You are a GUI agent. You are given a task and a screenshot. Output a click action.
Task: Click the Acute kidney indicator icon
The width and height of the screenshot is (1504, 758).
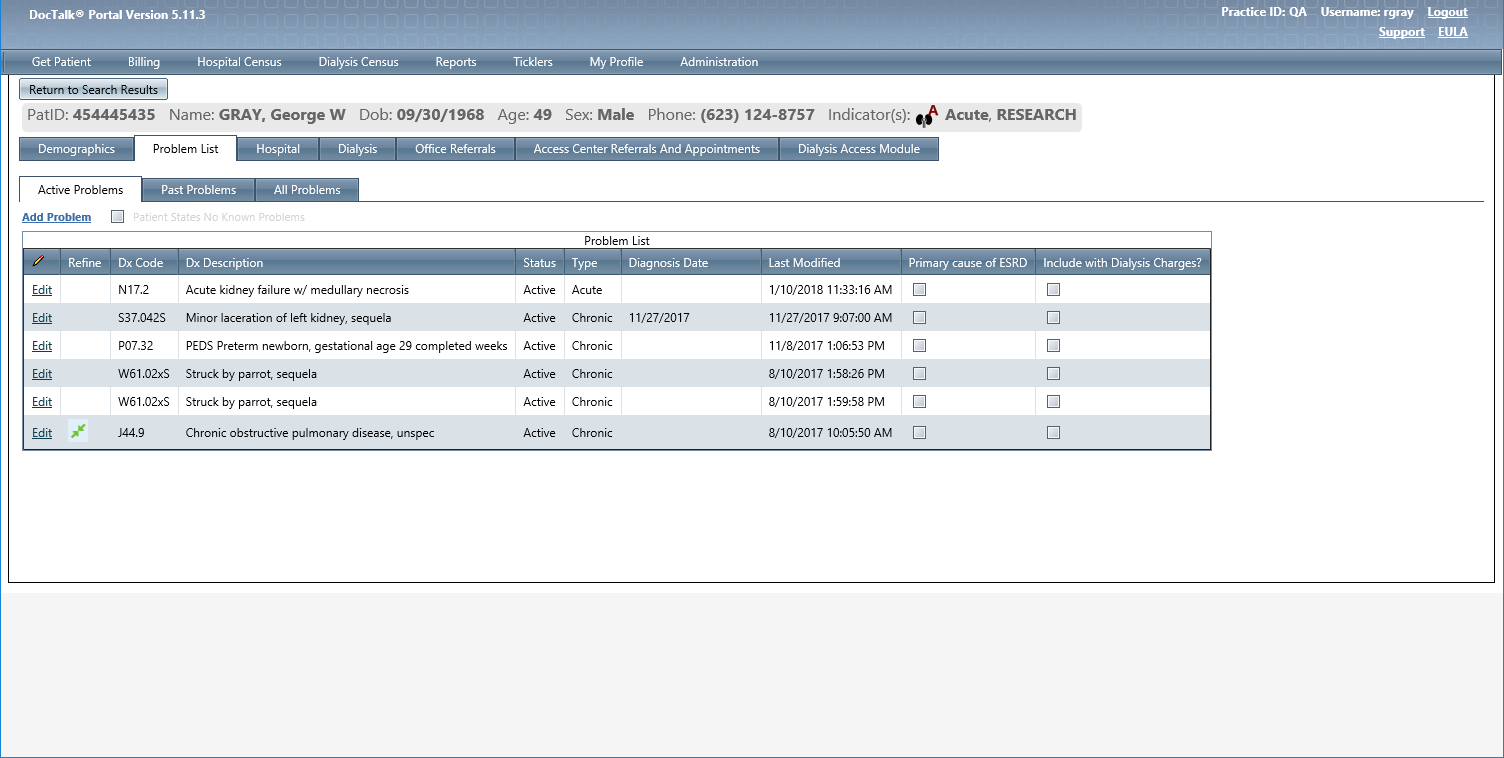(927, 116)
